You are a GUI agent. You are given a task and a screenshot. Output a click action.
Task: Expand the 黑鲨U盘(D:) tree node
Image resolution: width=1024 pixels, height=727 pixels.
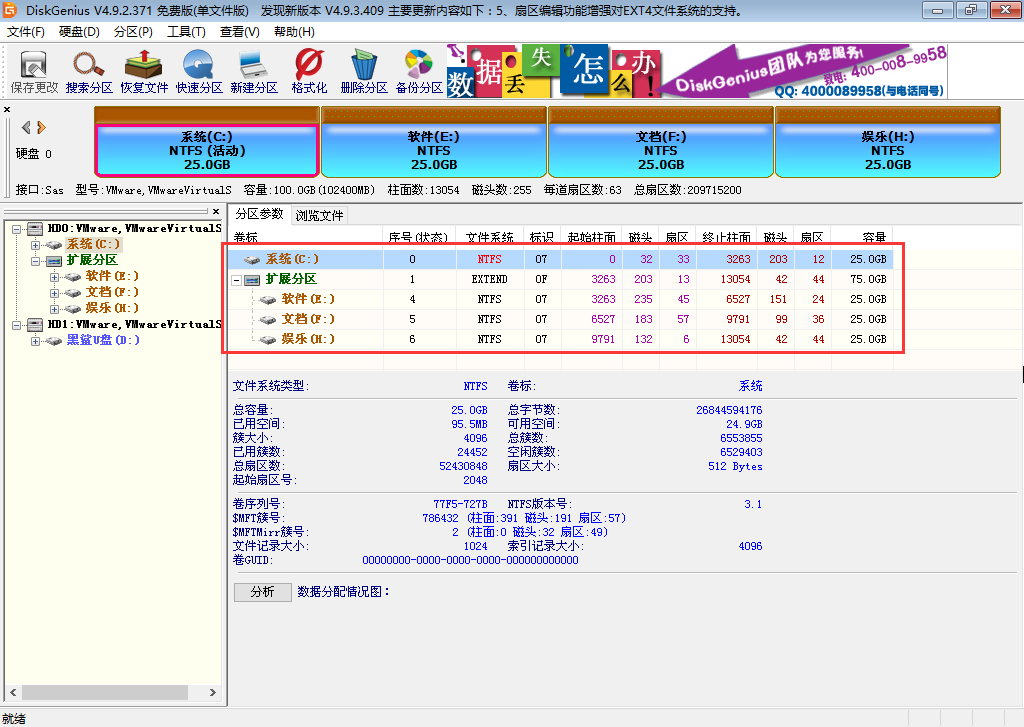(36, 341)
